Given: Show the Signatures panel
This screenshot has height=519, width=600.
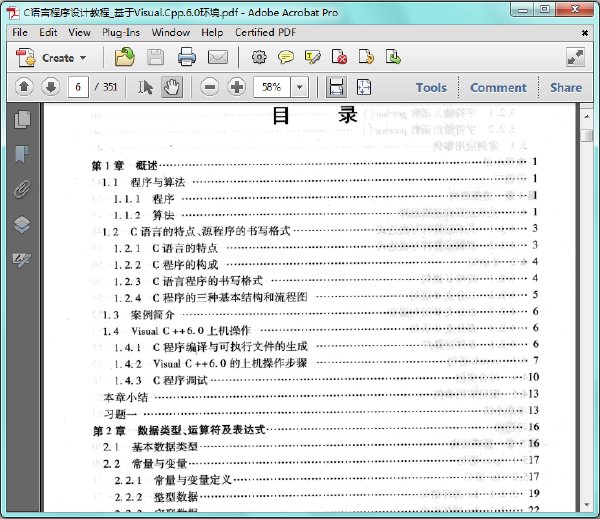Looking at the screenshot, I should tap(22, 260).
